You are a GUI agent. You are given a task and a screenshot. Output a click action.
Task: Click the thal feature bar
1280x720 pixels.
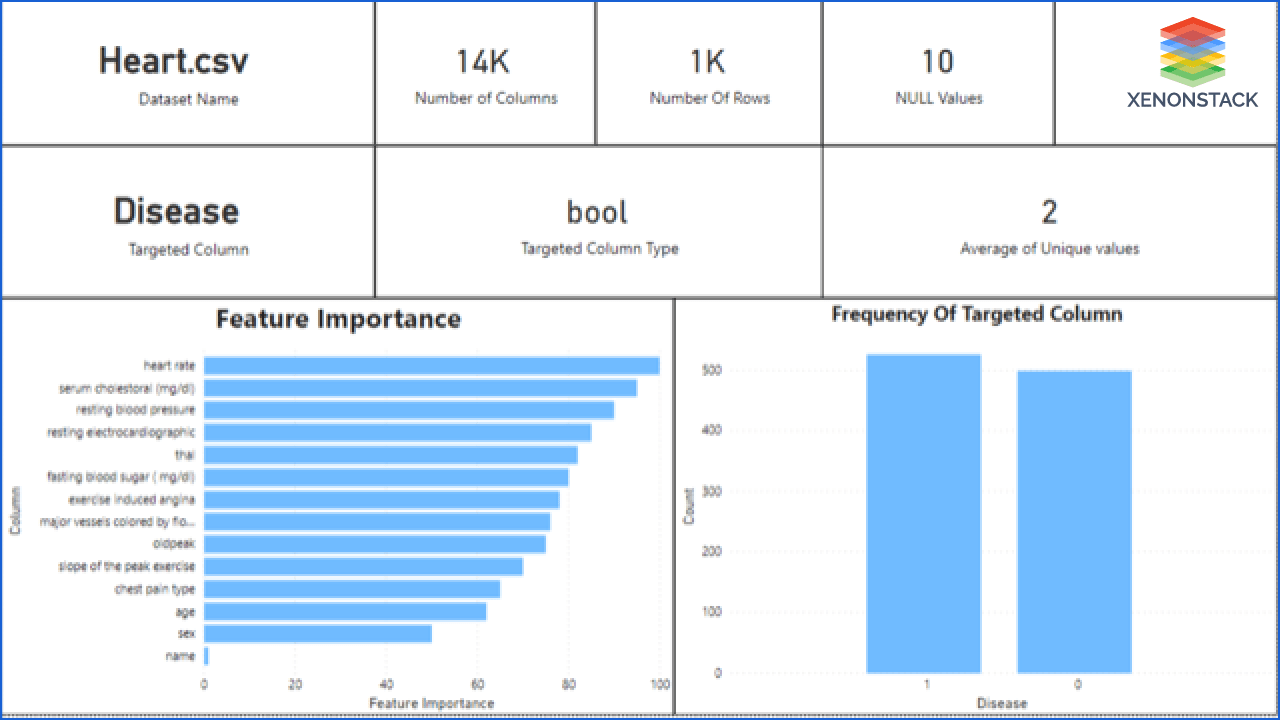[391, 455]
